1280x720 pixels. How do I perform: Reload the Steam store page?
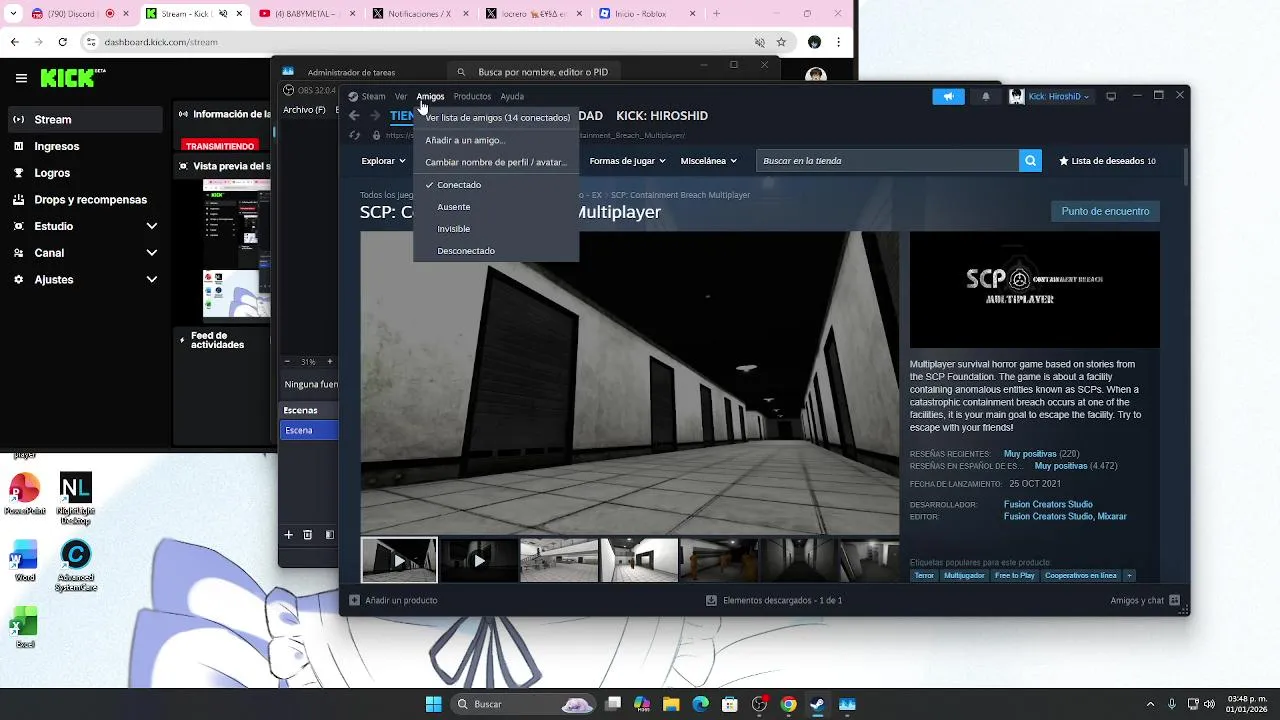point(354,135)
